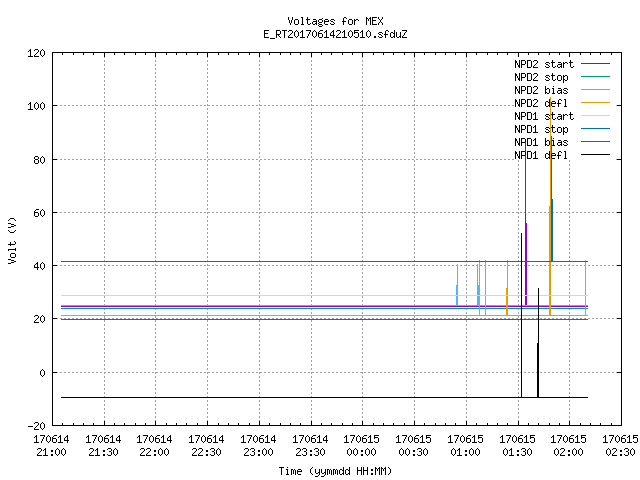
Task: Click the 80 y-axis tick label
Action: 39,160
